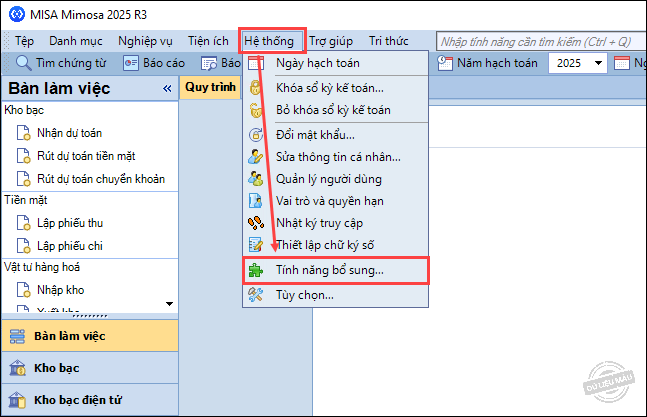Image resolution: width=647 pixels, height=417 pixels.
Task: Select Kho bạc navigation button
Action: pos(90,368)
